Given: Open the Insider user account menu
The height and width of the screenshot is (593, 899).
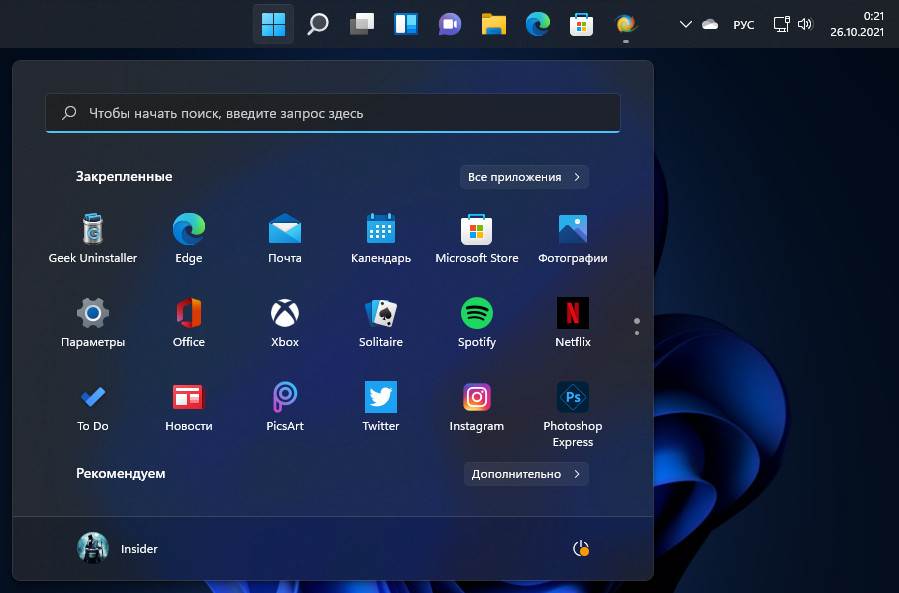Looking at the screenshot, I should pyautogui.click(x=118, y=548).
